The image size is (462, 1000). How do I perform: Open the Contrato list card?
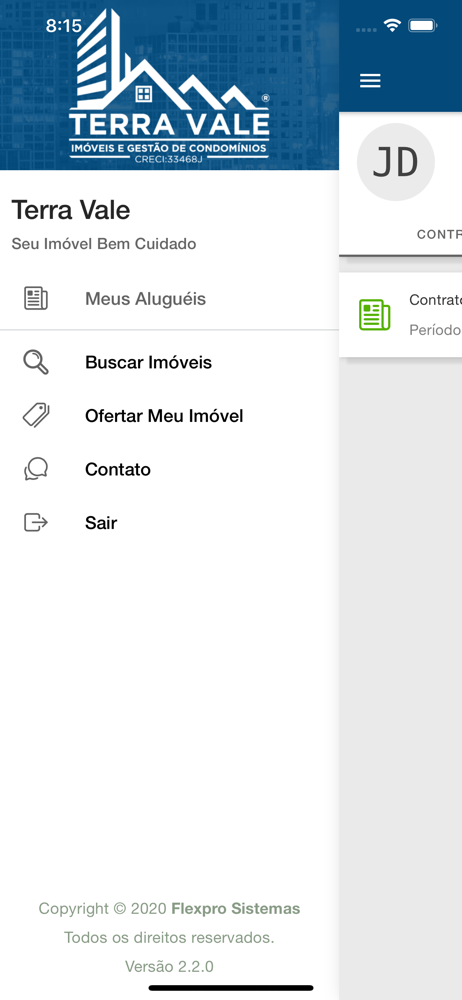click(401, 314)
